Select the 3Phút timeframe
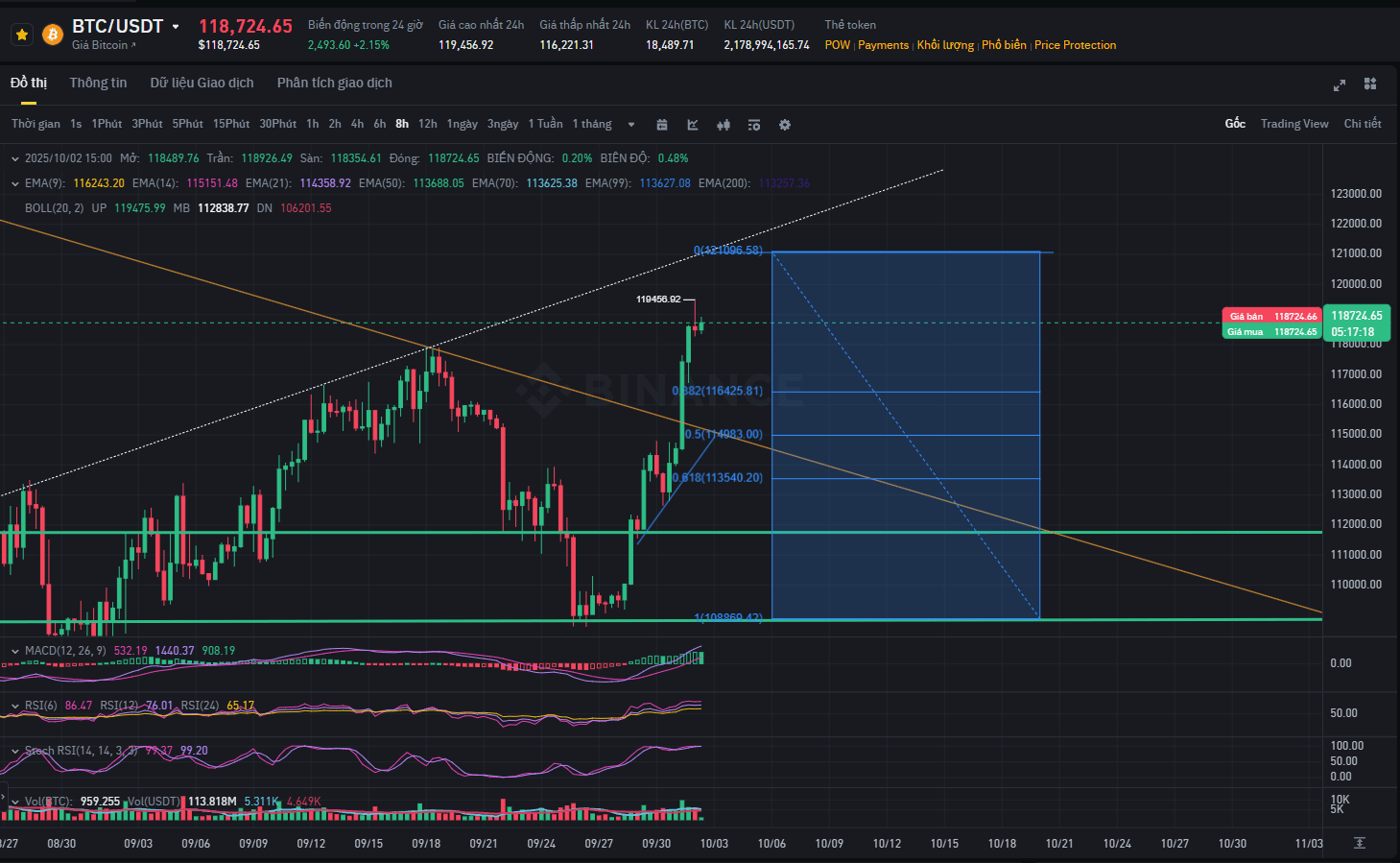The height and width of the screenshot is (863, 1400). point(147,124)
